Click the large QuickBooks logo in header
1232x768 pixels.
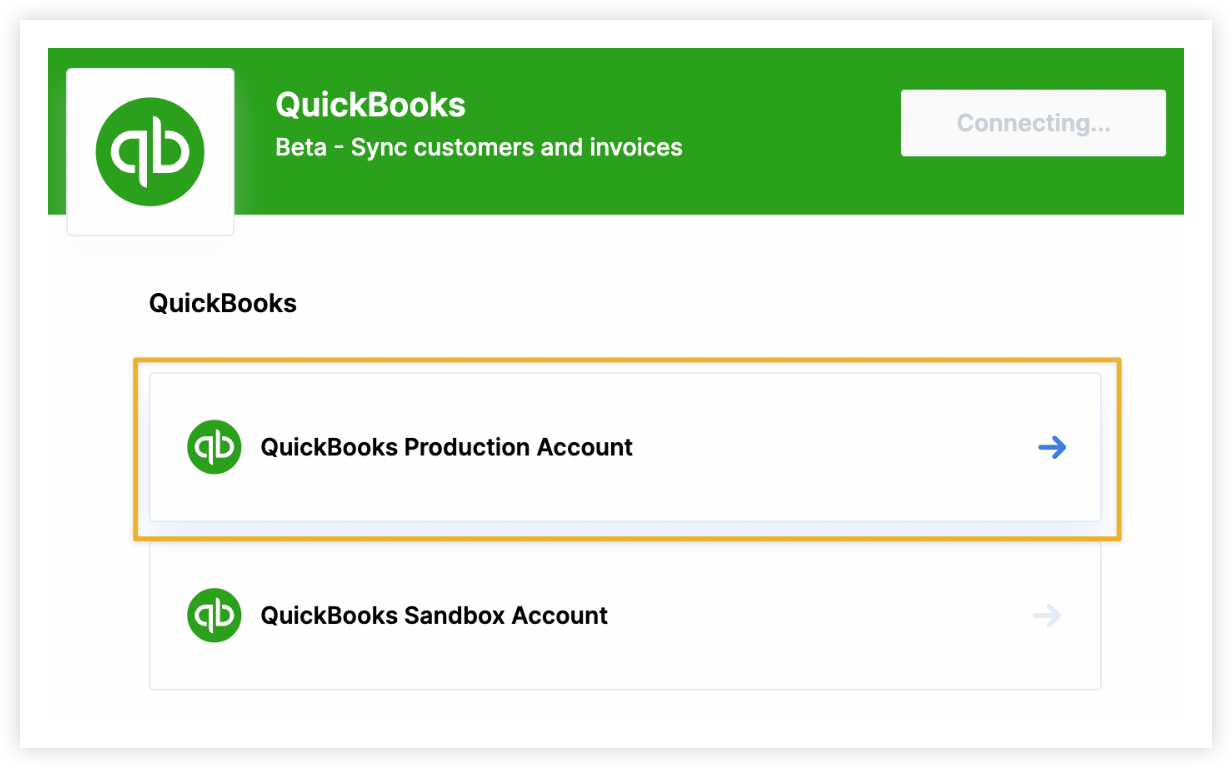[150, 152]
